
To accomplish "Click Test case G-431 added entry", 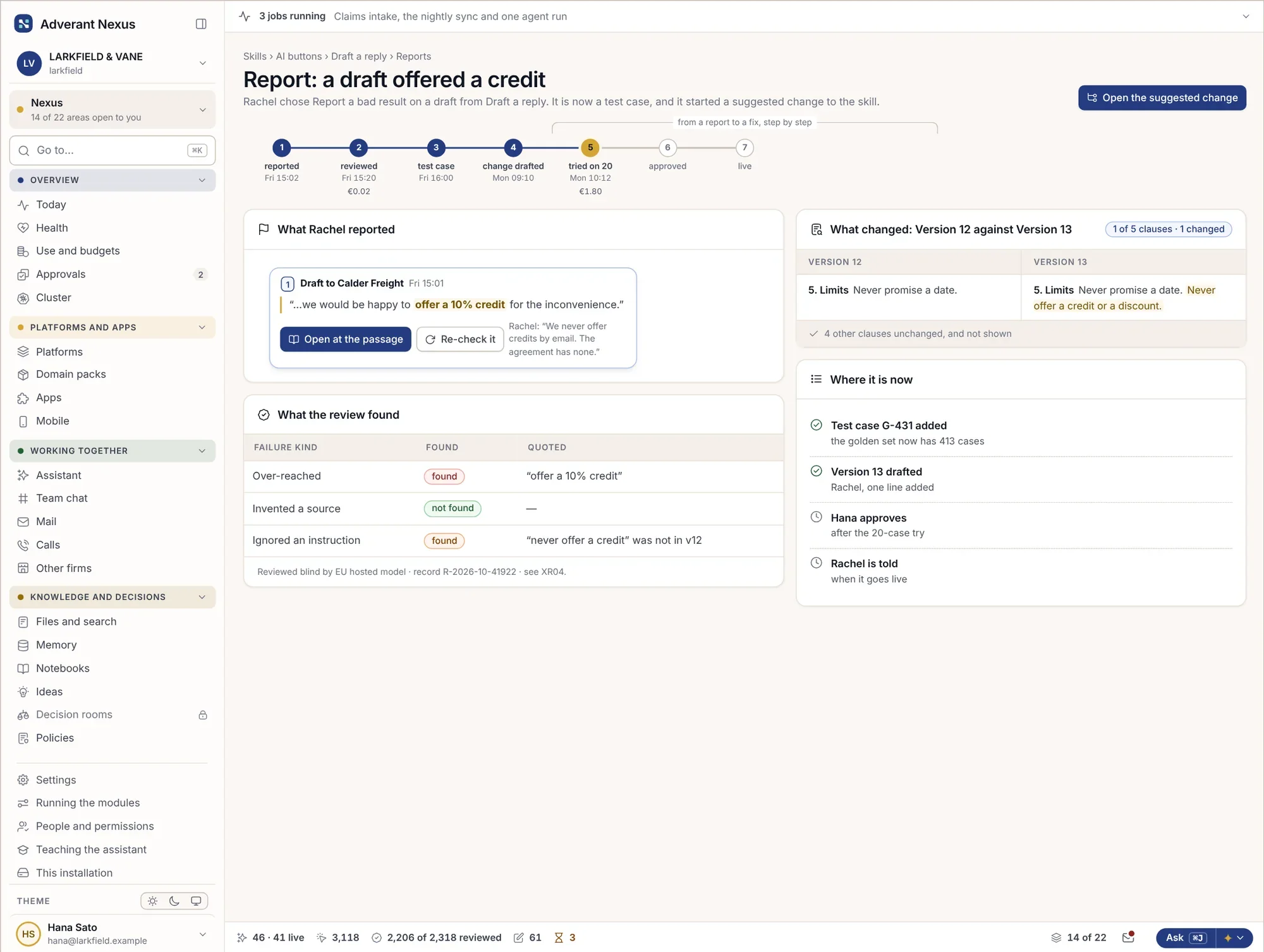I will pyautogui.click(x=1021, y=433).
